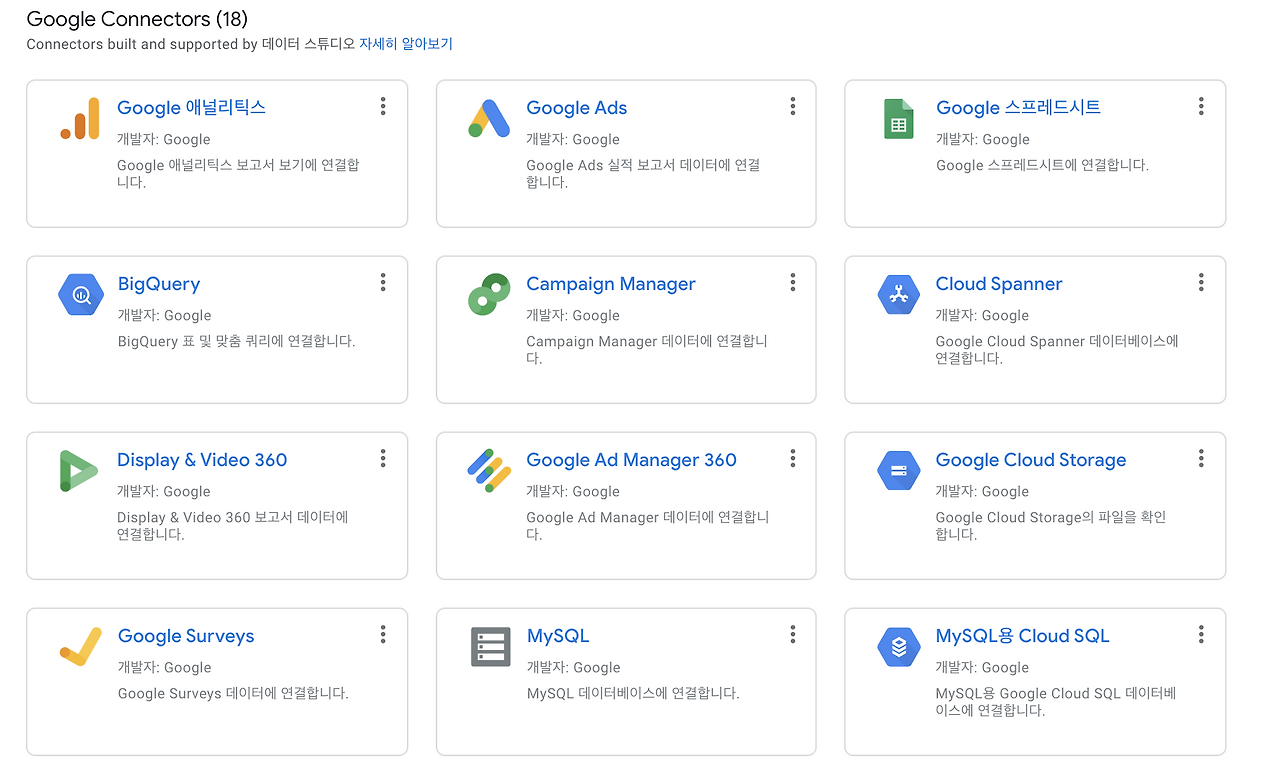
Task: Select the MySQL용 Cloud SQL connector title
Action: click(x=1022, y=636)
